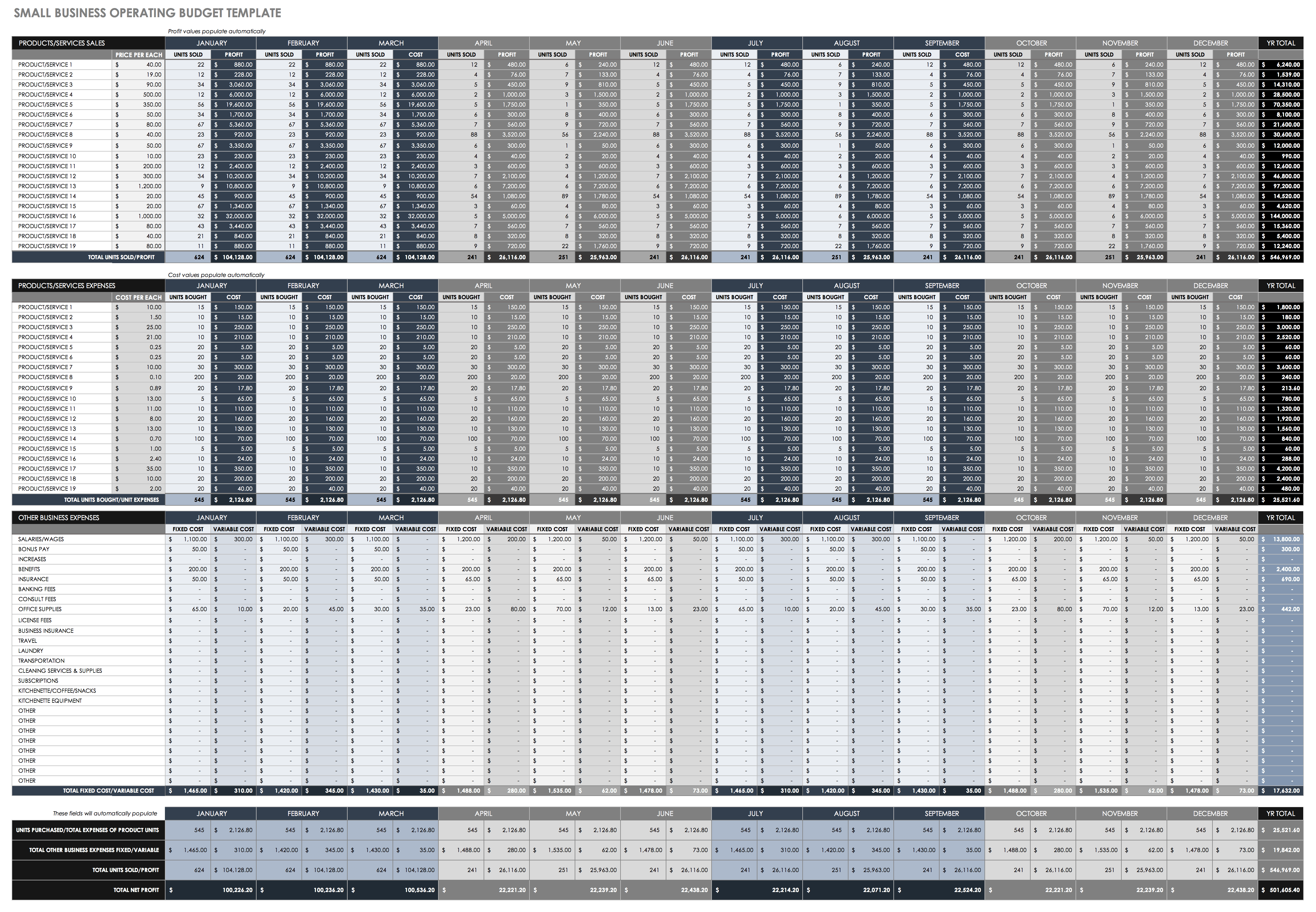This screenshot has width=1316, height=912.
Task: Select the 442.00 office supplies yearly total
Action: point(1280,609)
